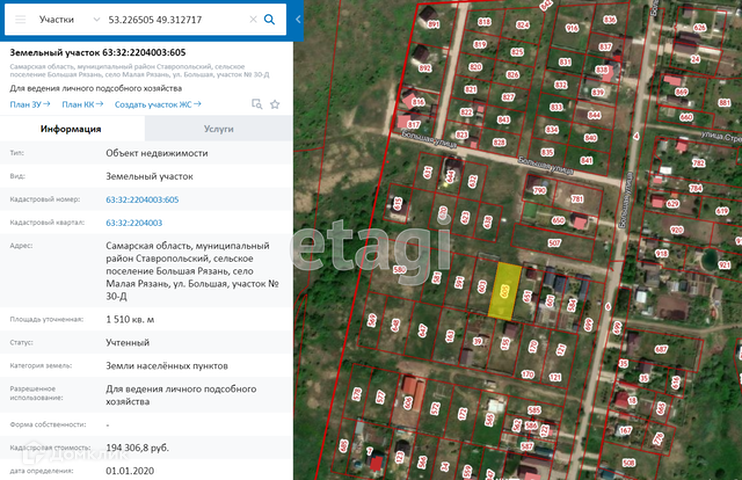Click the Объект недвижимости type value

click(157, 153)
